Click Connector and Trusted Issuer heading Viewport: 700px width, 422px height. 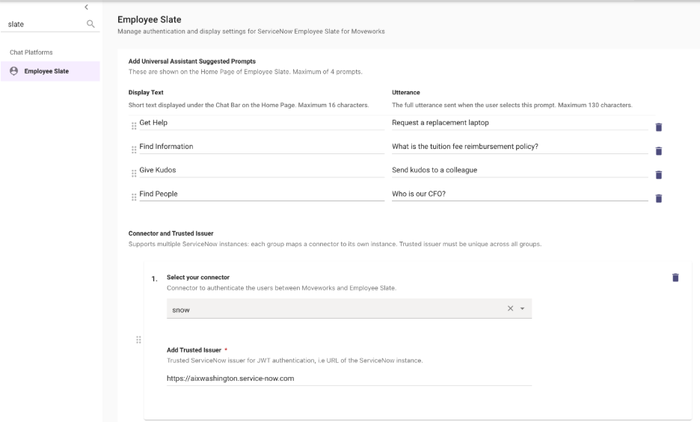(x=171, y=233)
